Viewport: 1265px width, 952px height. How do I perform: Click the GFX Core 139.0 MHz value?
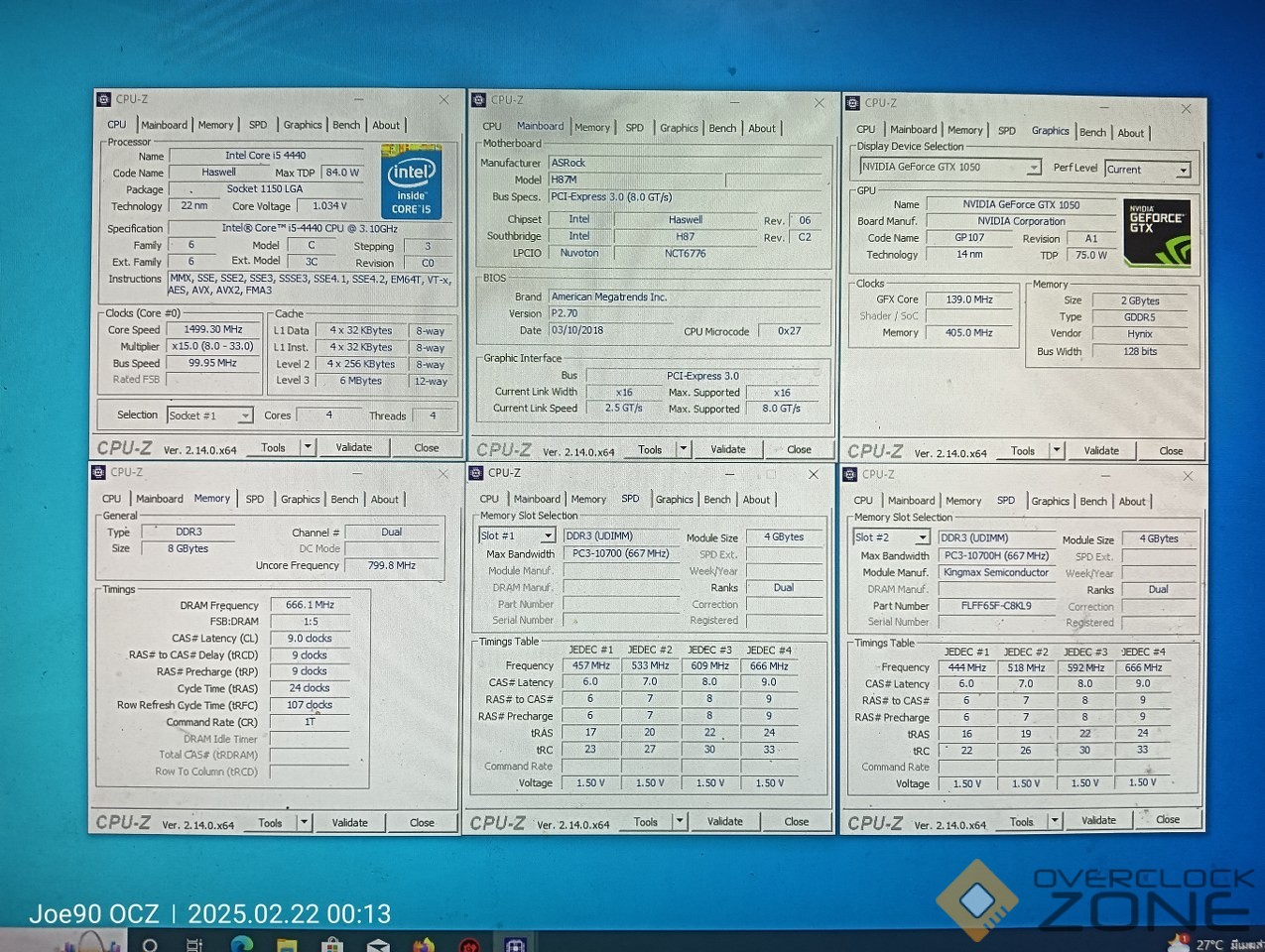click(969, 298)
